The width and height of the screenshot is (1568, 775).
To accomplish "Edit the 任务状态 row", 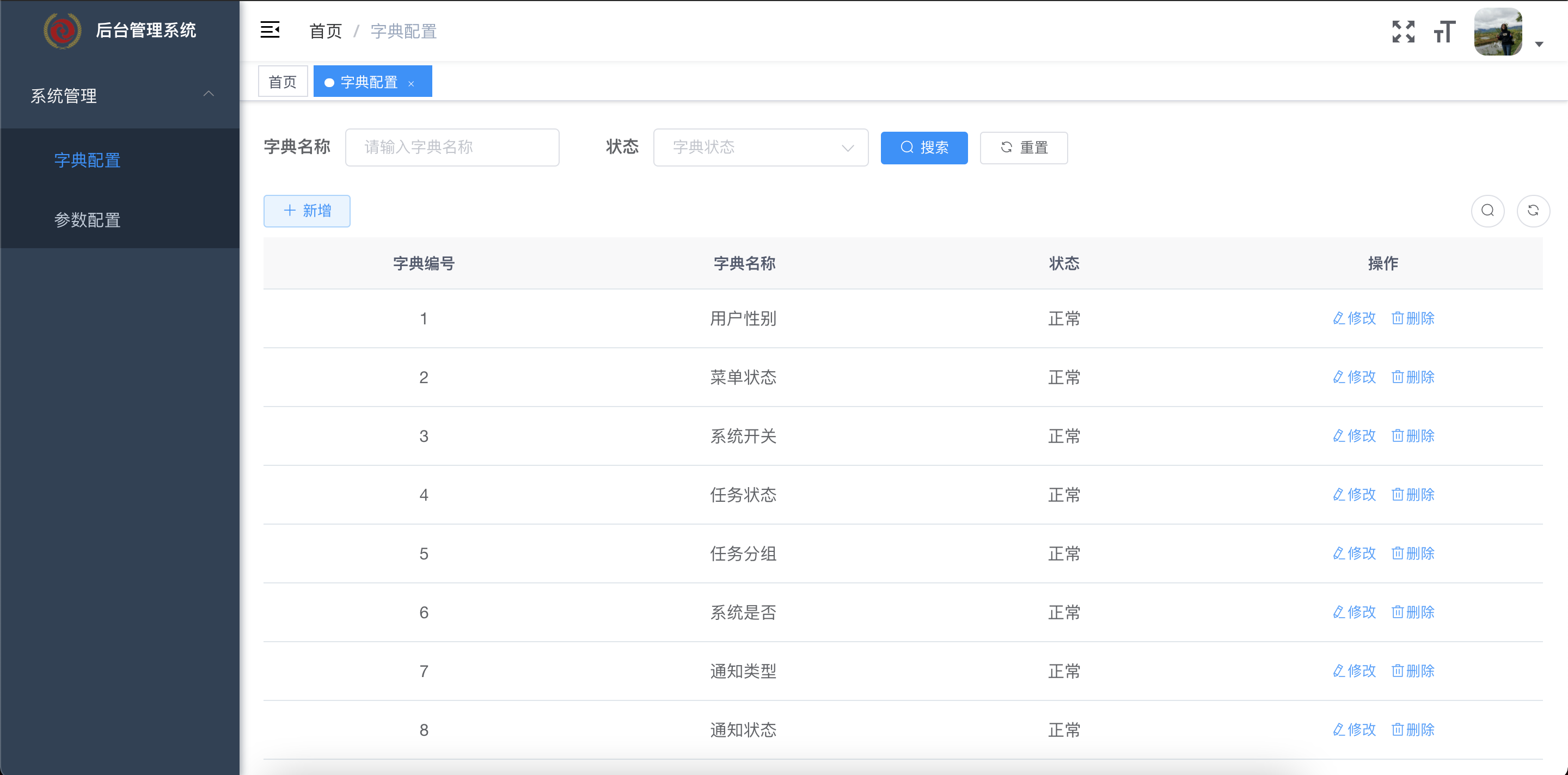I will 1353,495.
